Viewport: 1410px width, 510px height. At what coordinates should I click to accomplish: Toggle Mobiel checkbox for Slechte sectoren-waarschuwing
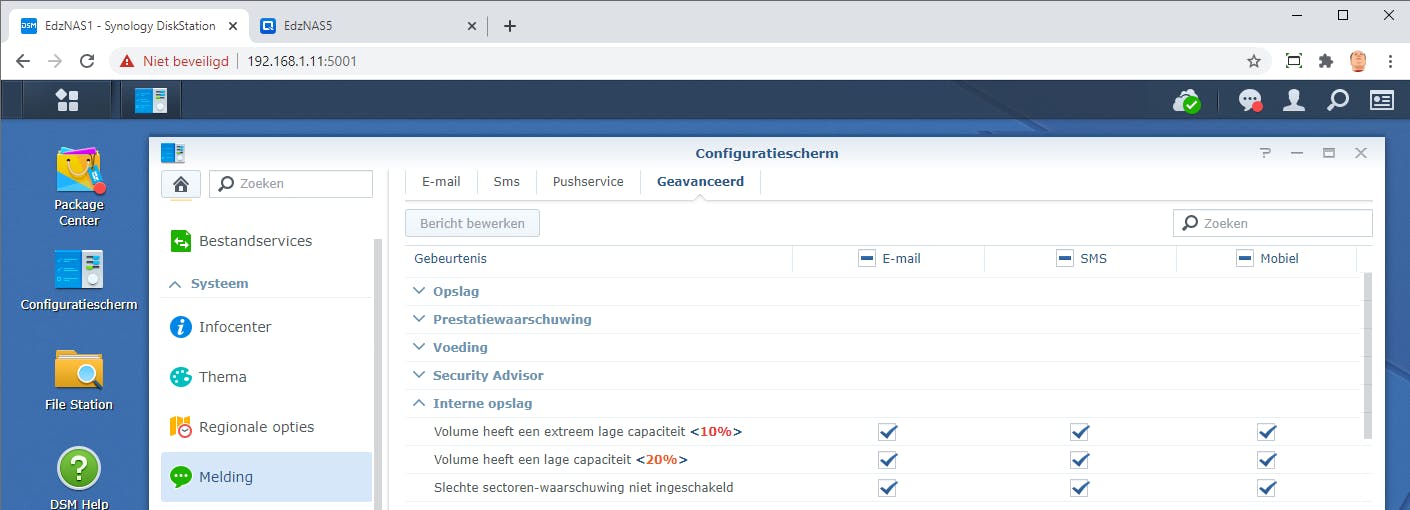click(1267, 488)
